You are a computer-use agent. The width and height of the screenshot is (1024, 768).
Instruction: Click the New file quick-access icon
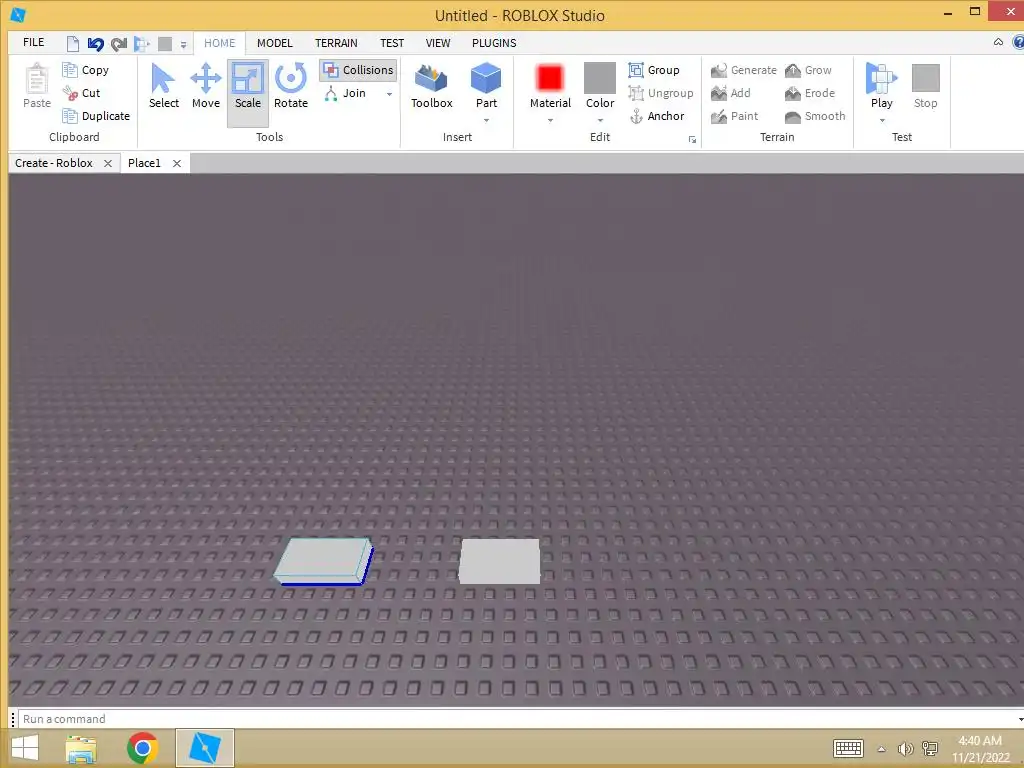[73, 44]
